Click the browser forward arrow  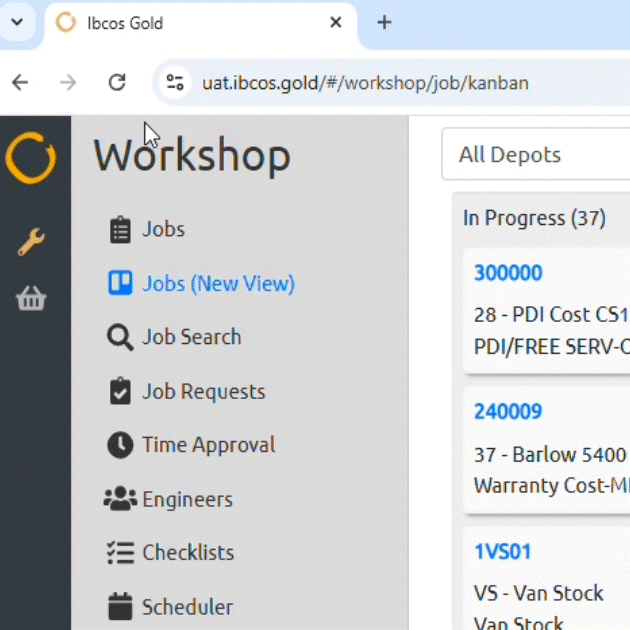tap(68, 83)
